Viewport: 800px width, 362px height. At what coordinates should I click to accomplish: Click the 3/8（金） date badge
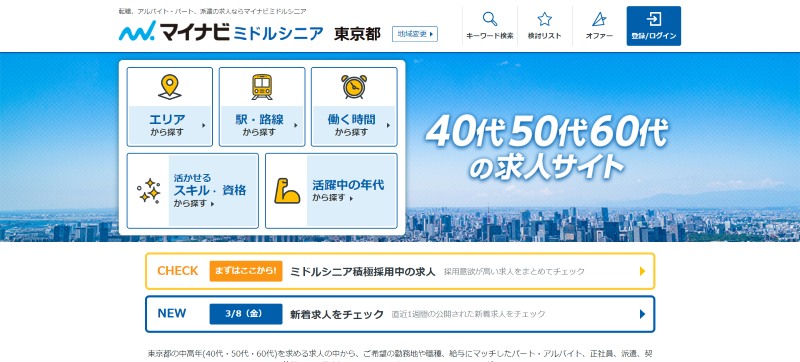[246, 314]
